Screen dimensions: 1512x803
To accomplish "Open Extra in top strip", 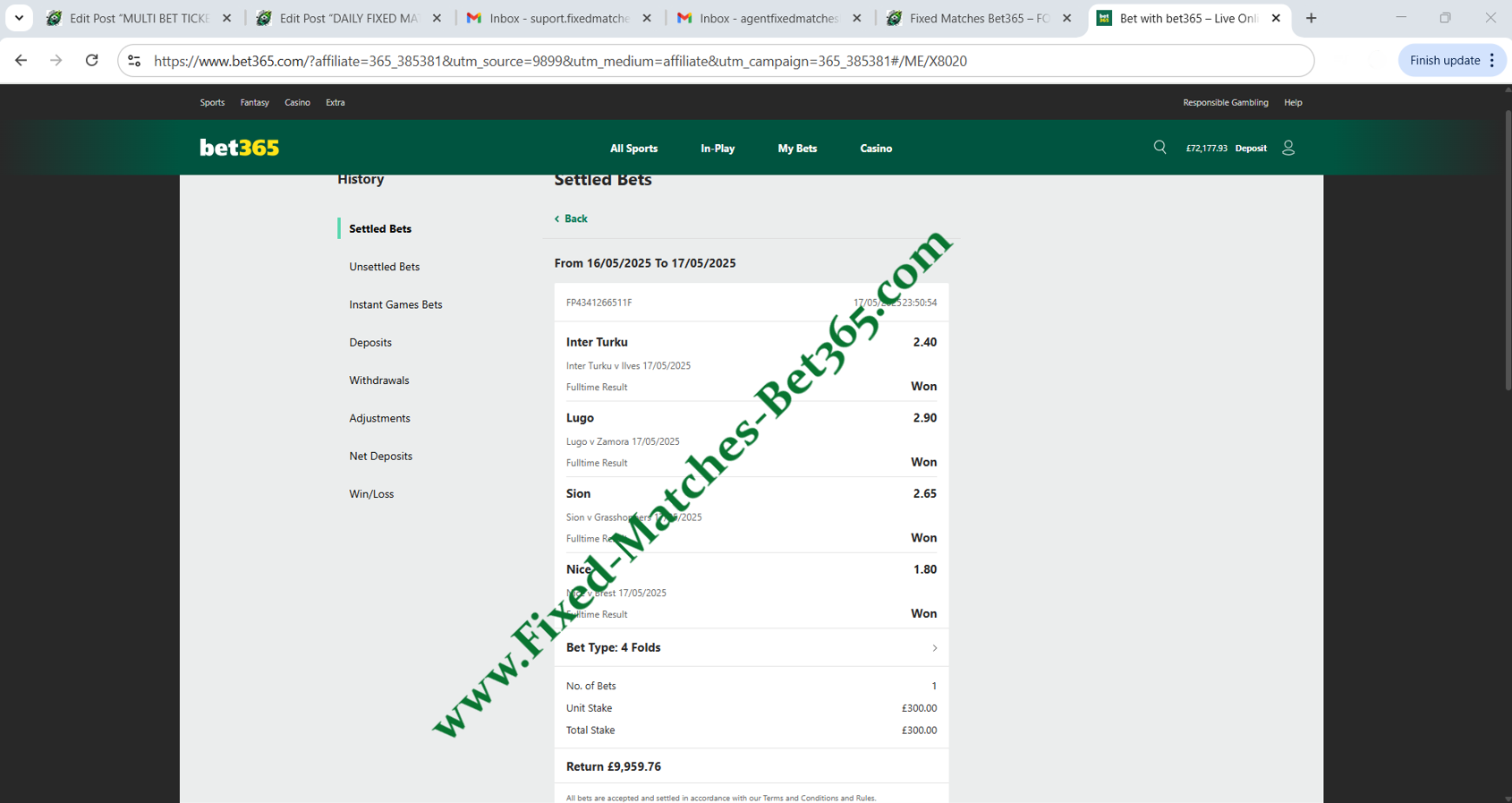I will [x=336, y=102].
